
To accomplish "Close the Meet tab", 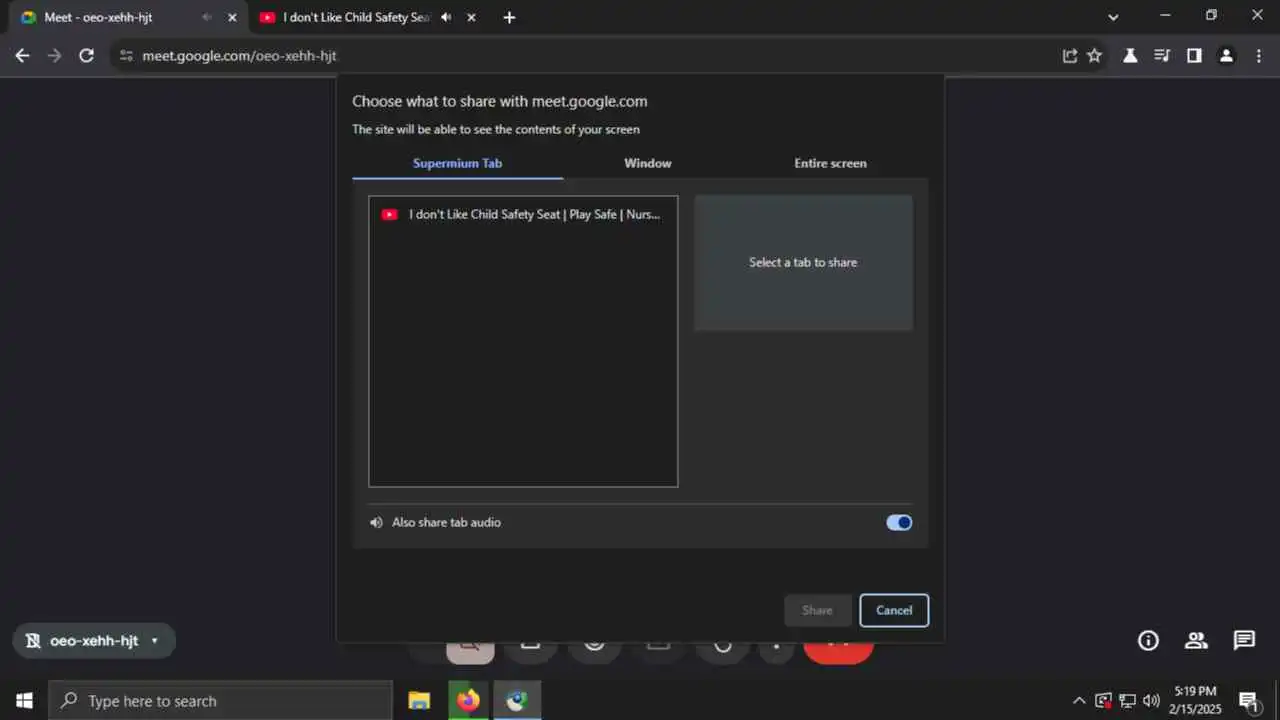I will [232, 17].
